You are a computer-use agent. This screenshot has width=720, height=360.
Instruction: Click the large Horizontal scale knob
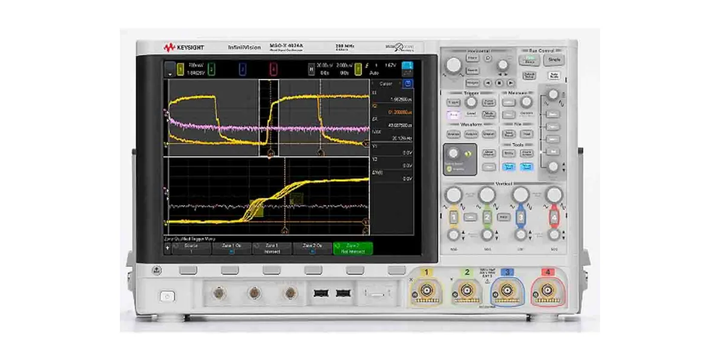click(454, 66)
